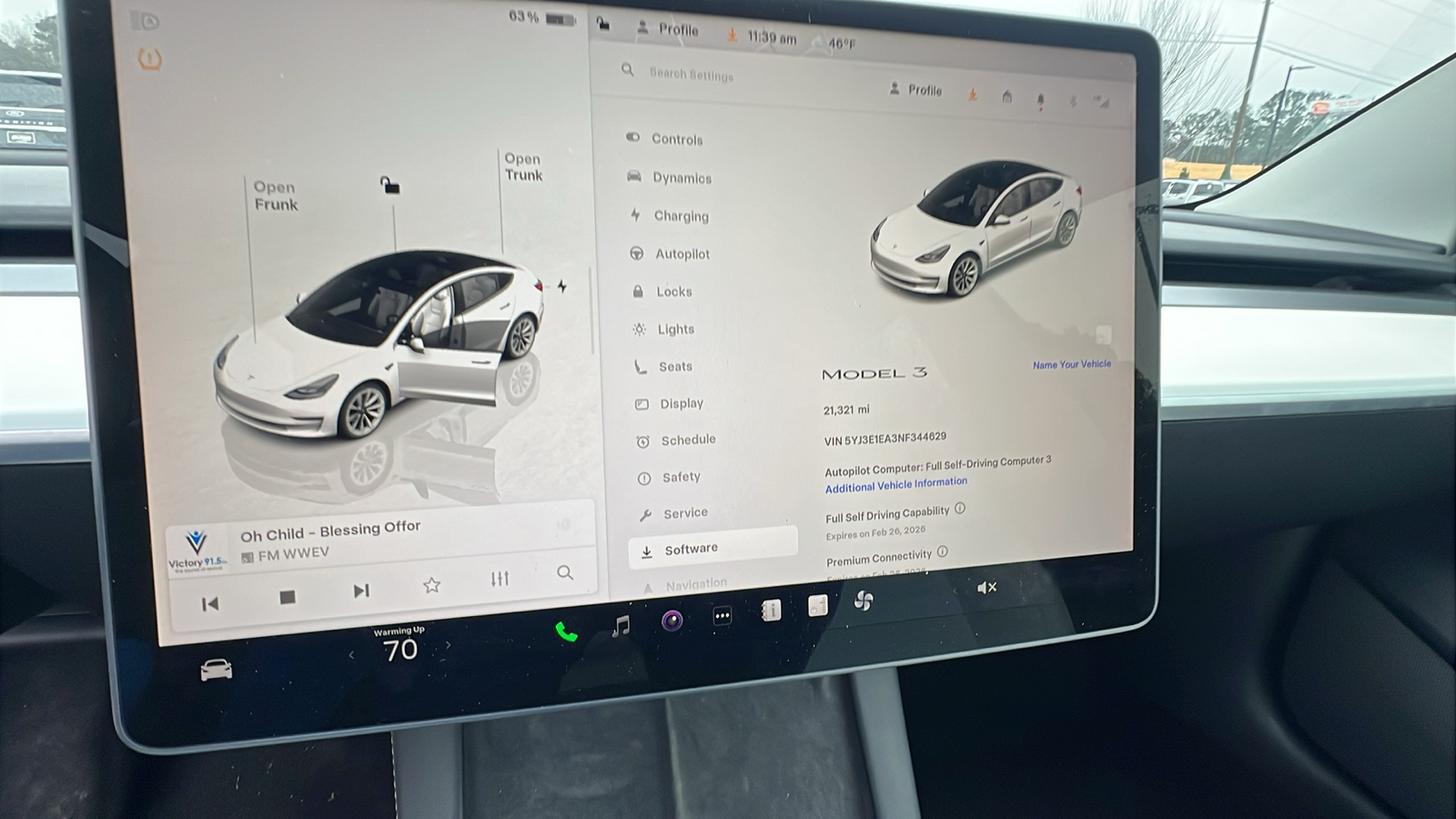Screen dimensions: 1456x819
Task: Open climate controls via the fan icon
Action: [864, 602]
